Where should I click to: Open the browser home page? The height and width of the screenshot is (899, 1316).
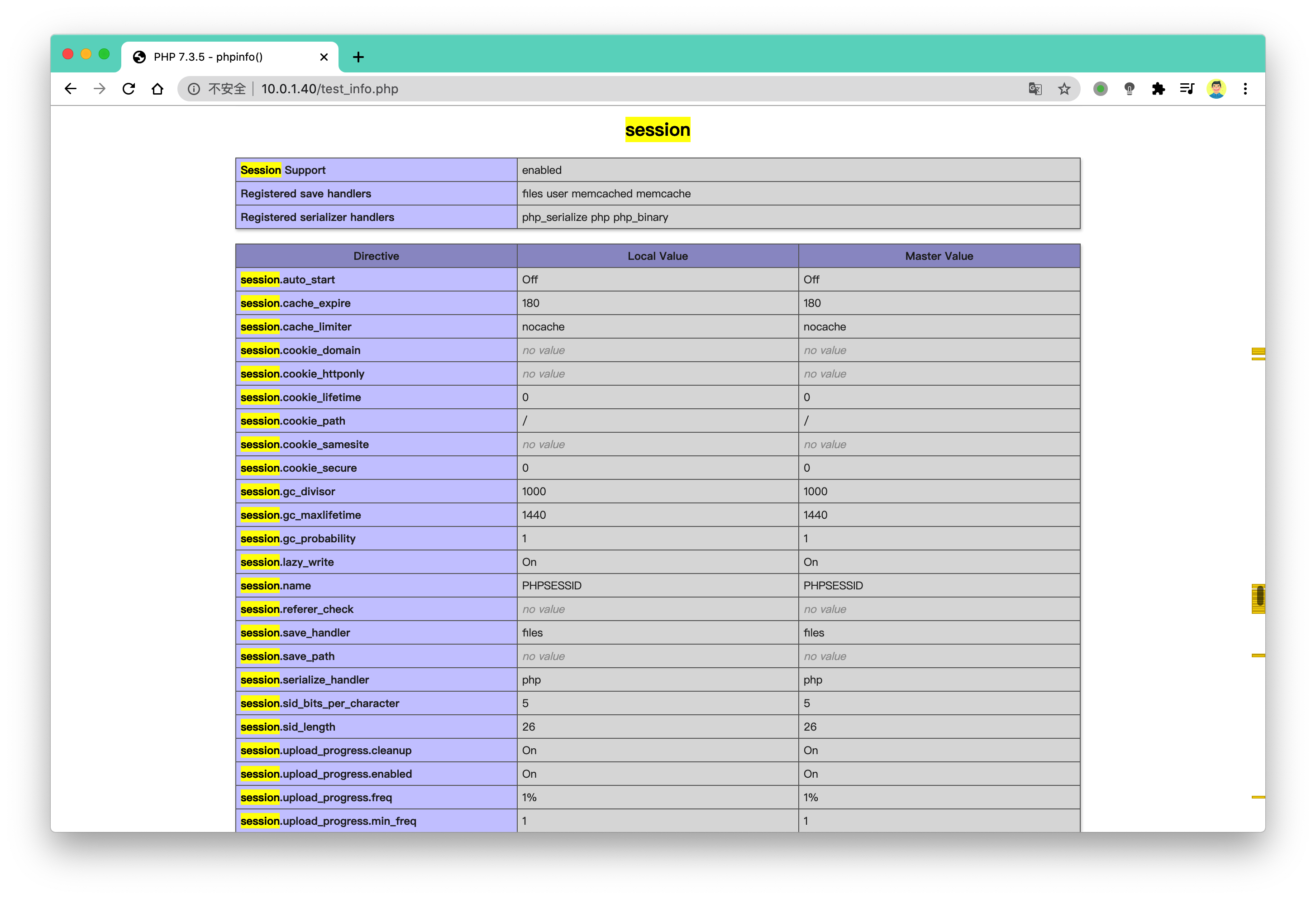157,89
